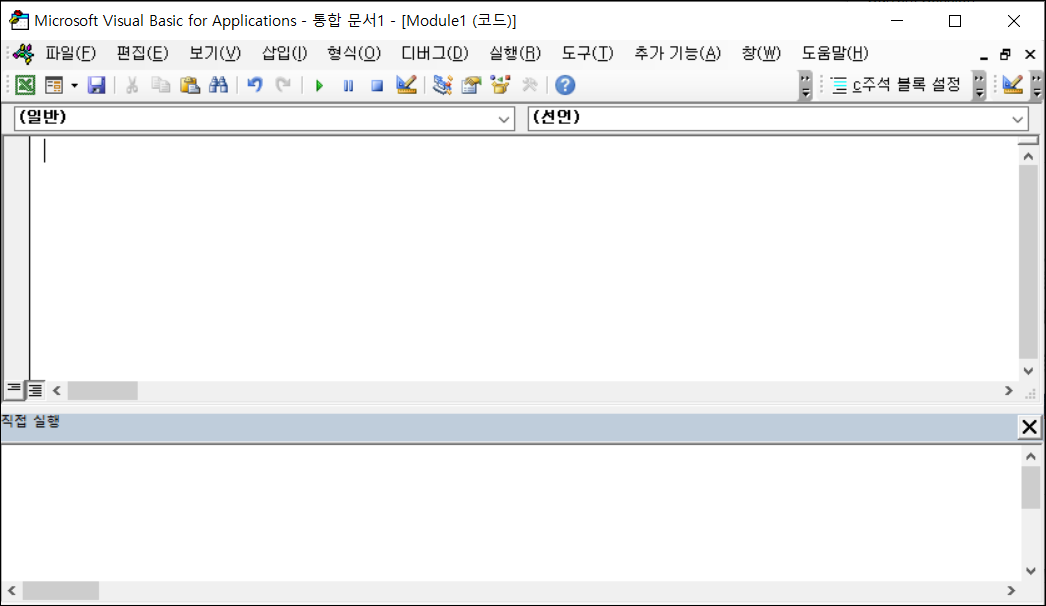Screen dimensions: 1046x606
Task: Open the 도구(T) menu
Action: pyautogui.click(x=587, y=53)
